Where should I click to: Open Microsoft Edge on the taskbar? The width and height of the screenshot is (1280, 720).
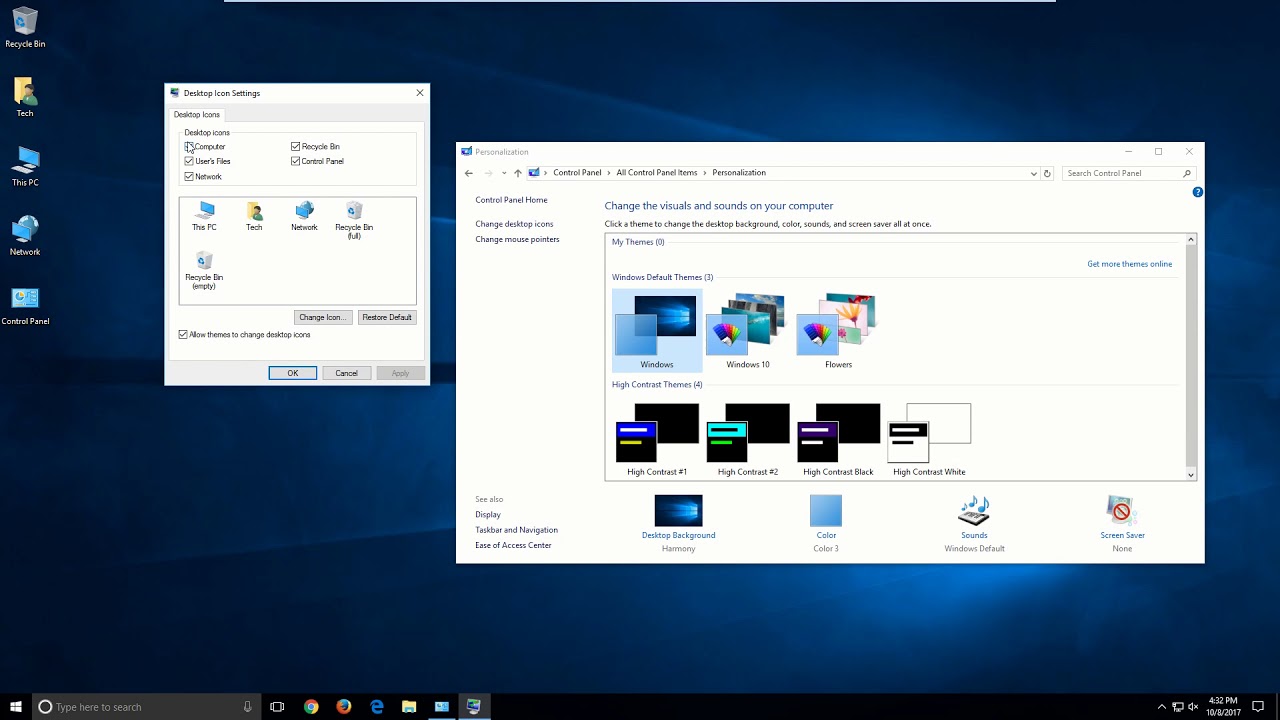tap(376, 707)
